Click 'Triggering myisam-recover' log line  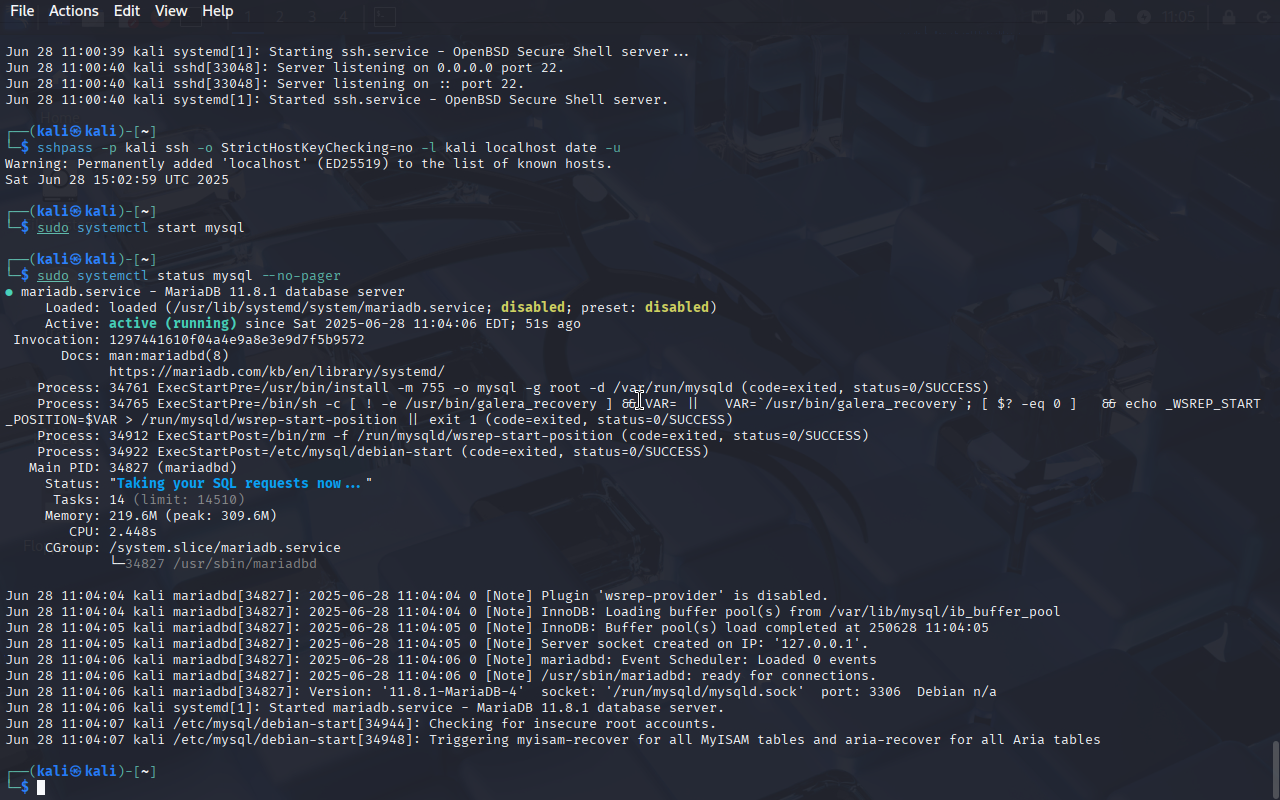tap(553, 740)
